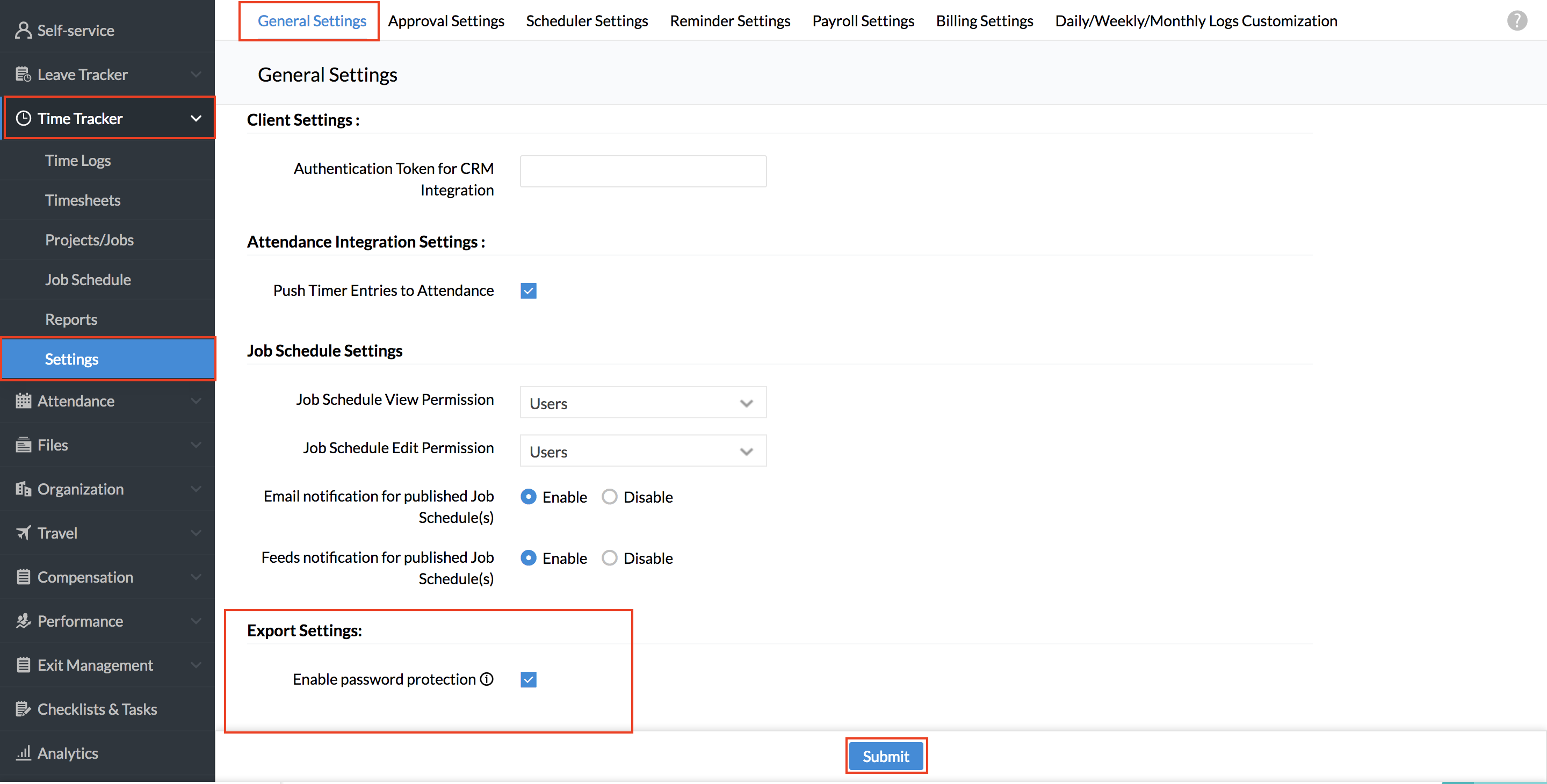Image resolution: width=1547 pixels, height=784 pixels.
Task: Open the Payroll Settings tab
Action: [x=862, y=21]
